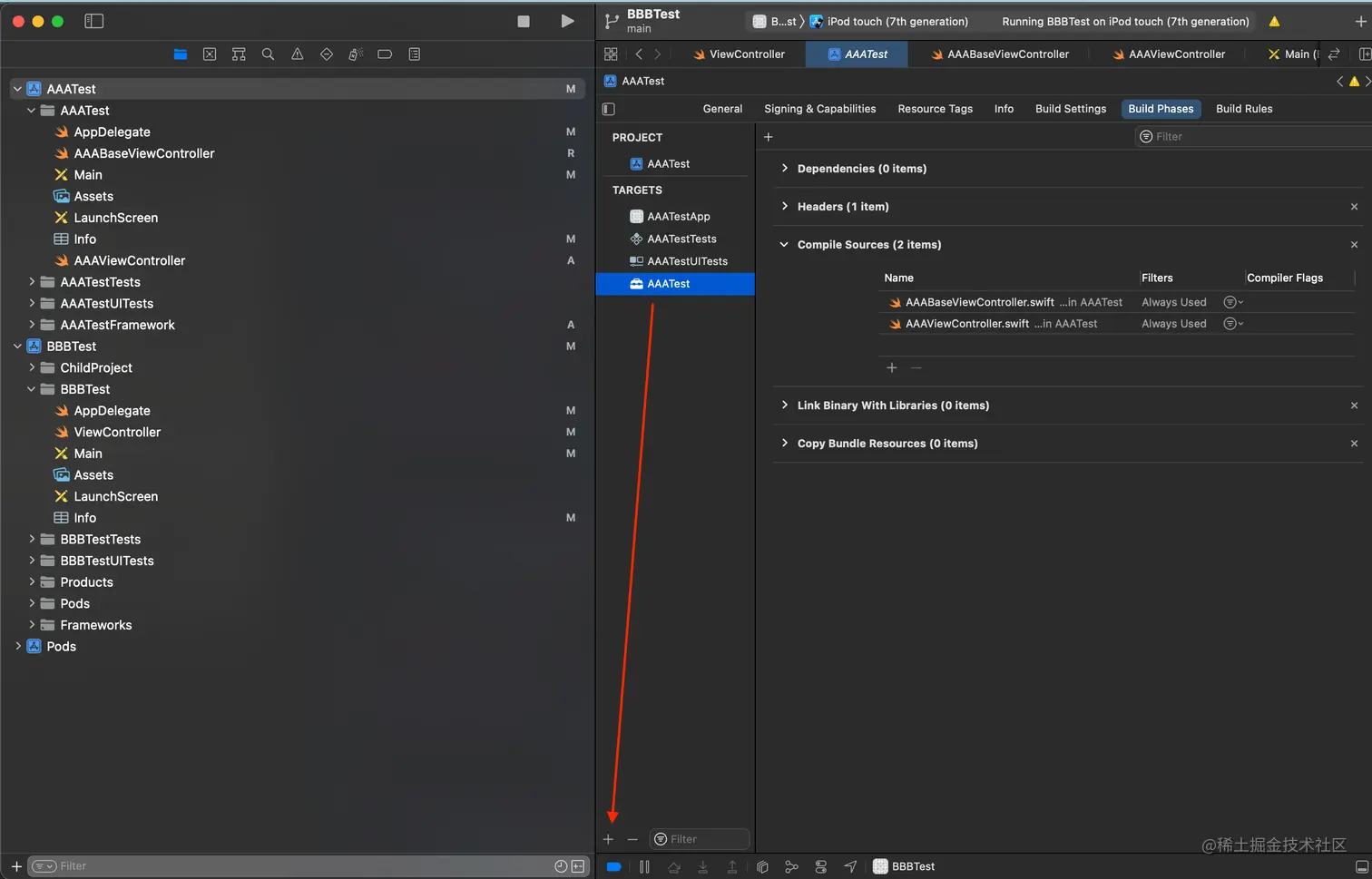Open filters dropdown for AAAViewController.swift
1372x879 pixels.
coord(1233,324)
